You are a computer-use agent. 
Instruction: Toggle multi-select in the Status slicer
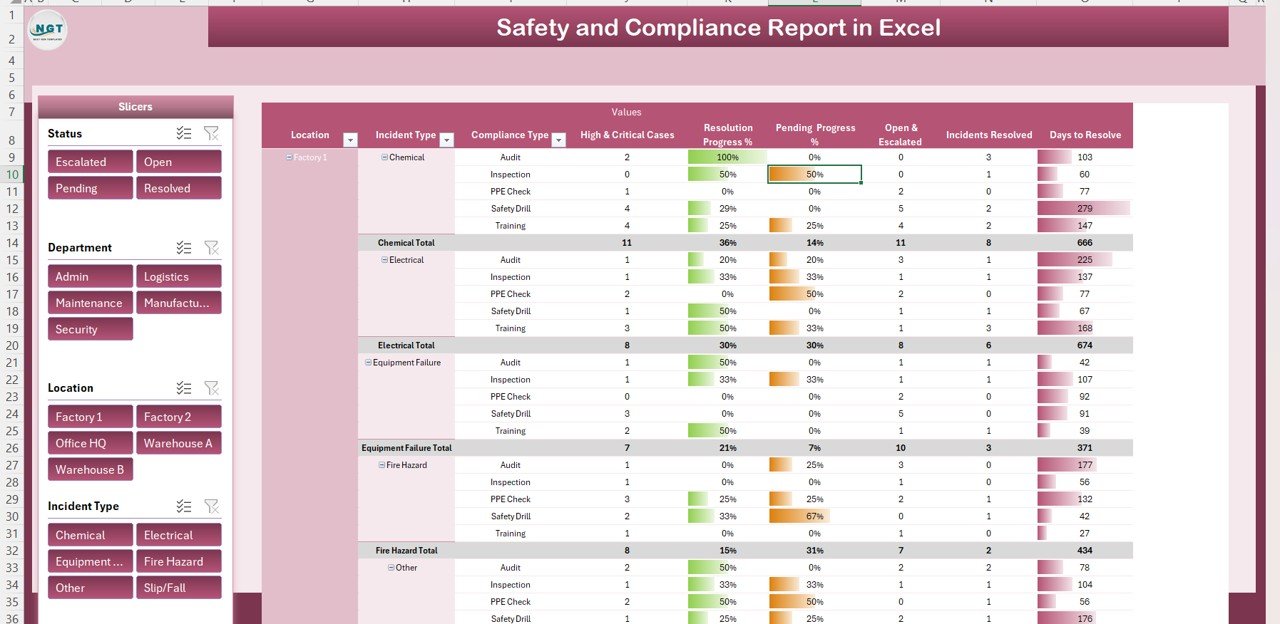click(x=184, y=133)
